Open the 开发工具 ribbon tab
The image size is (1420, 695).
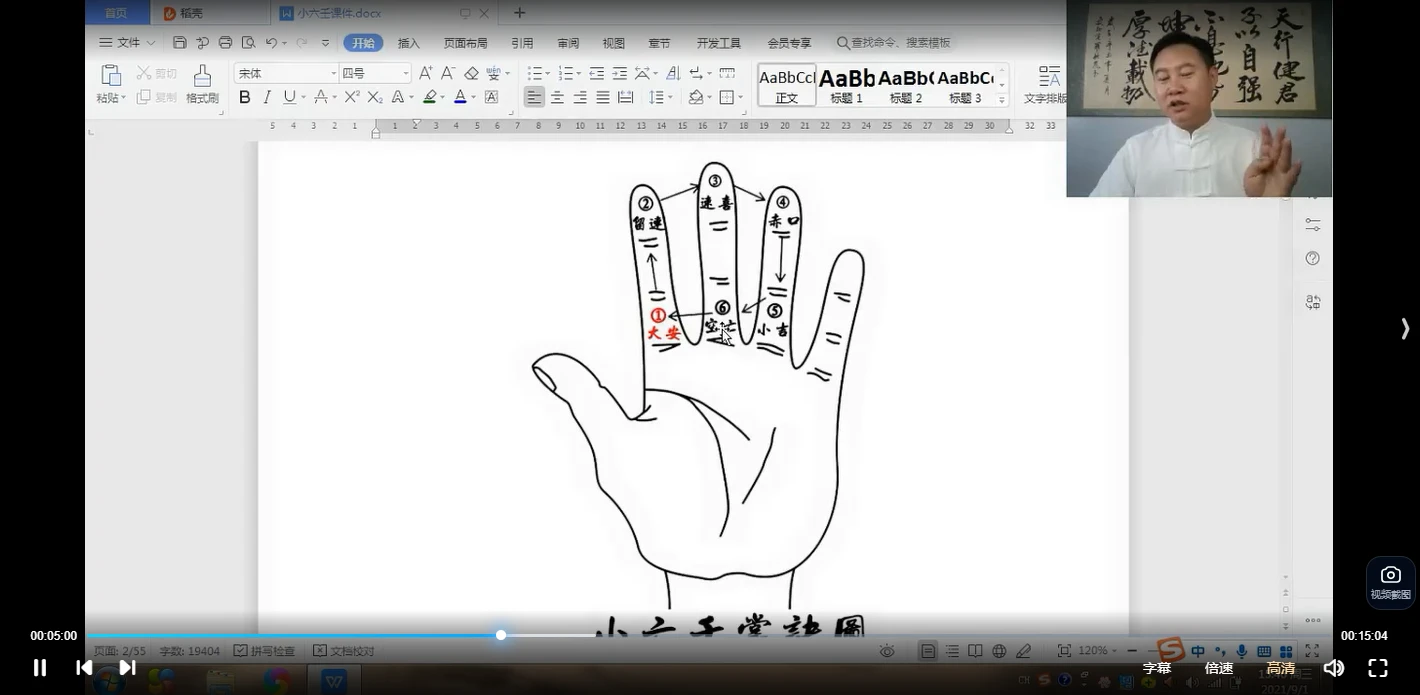pos(719,43)
